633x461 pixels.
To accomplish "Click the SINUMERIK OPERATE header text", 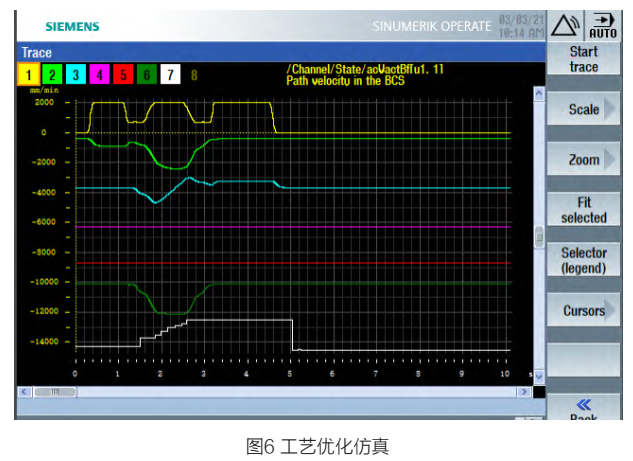I will point(432,26).
